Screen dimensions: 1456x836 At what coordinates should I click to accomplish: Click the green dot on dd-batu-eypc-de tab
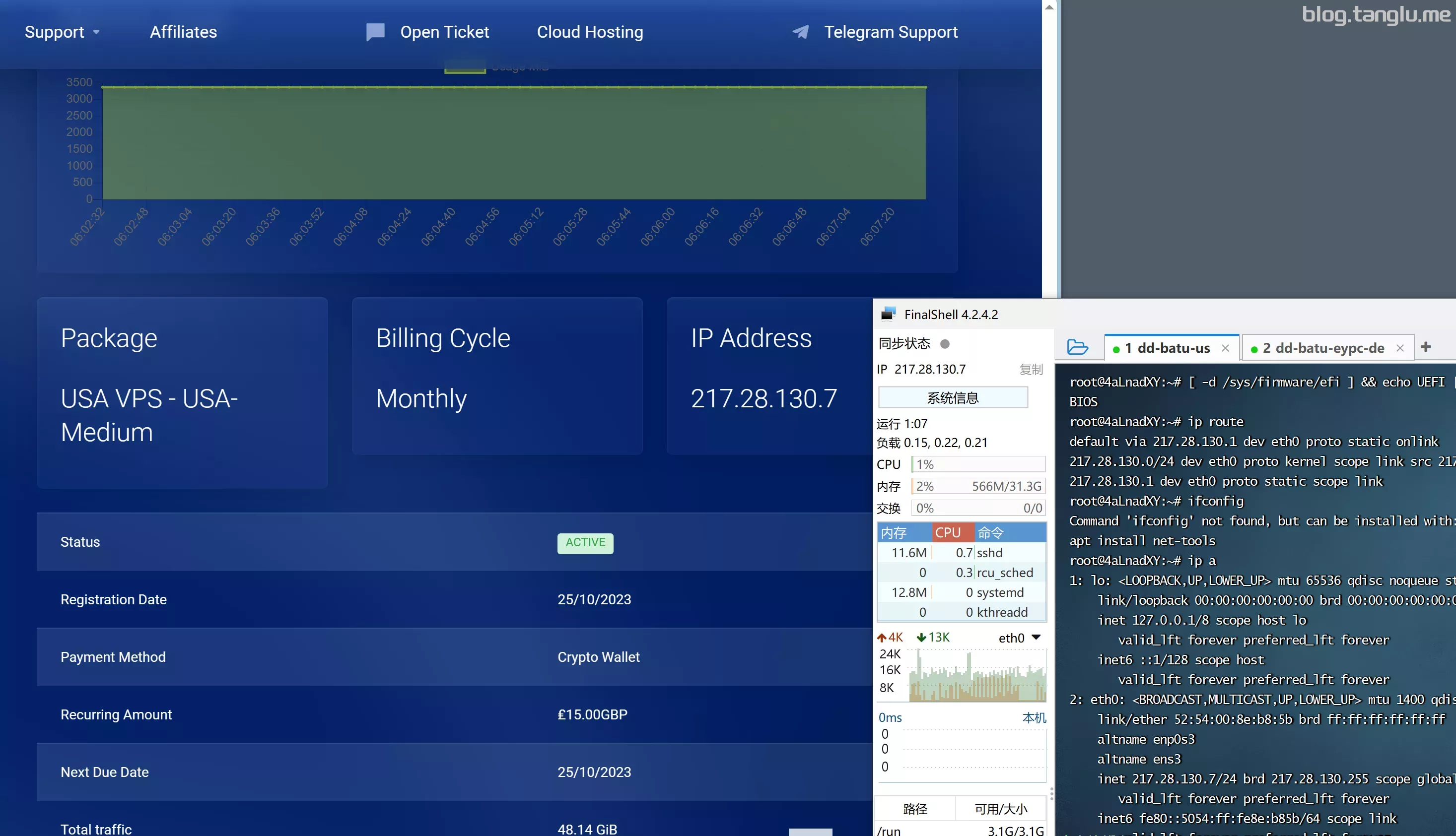[x=1254, y=349]
